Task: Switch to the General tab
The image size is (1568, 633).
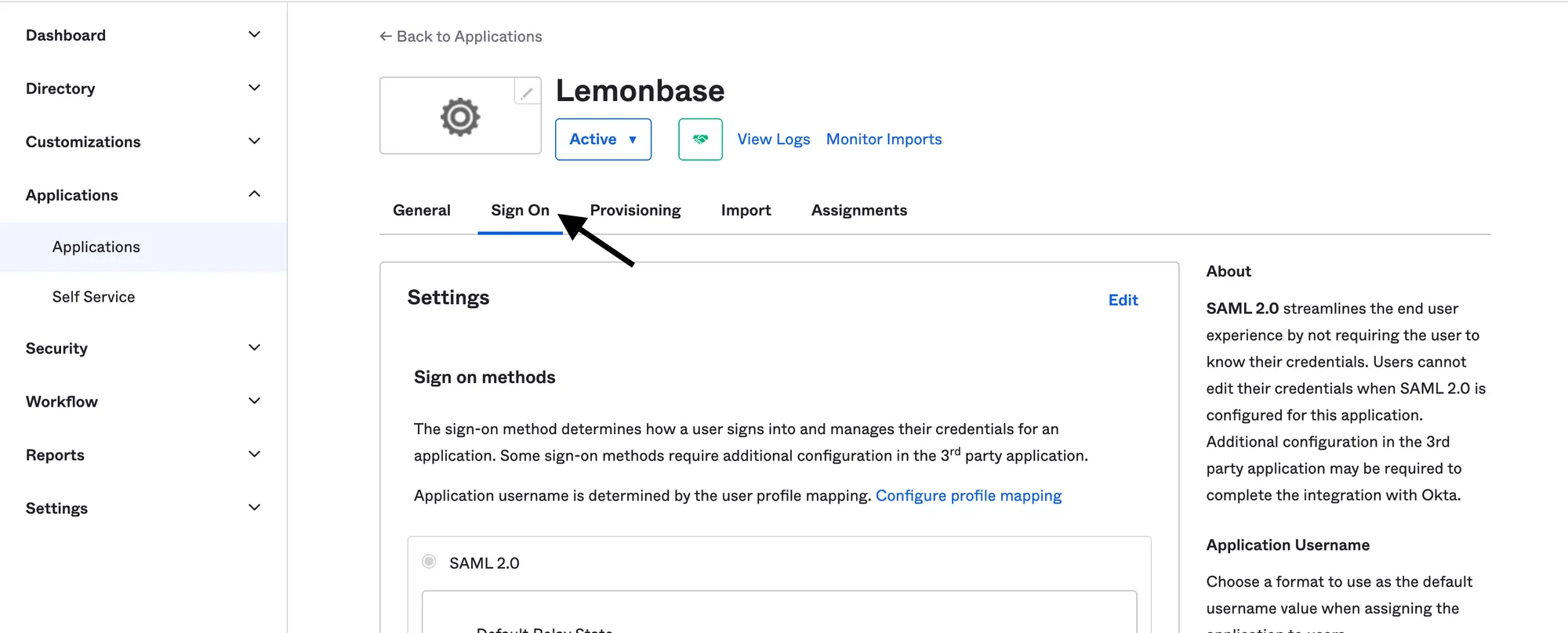Action: (422, 210)
